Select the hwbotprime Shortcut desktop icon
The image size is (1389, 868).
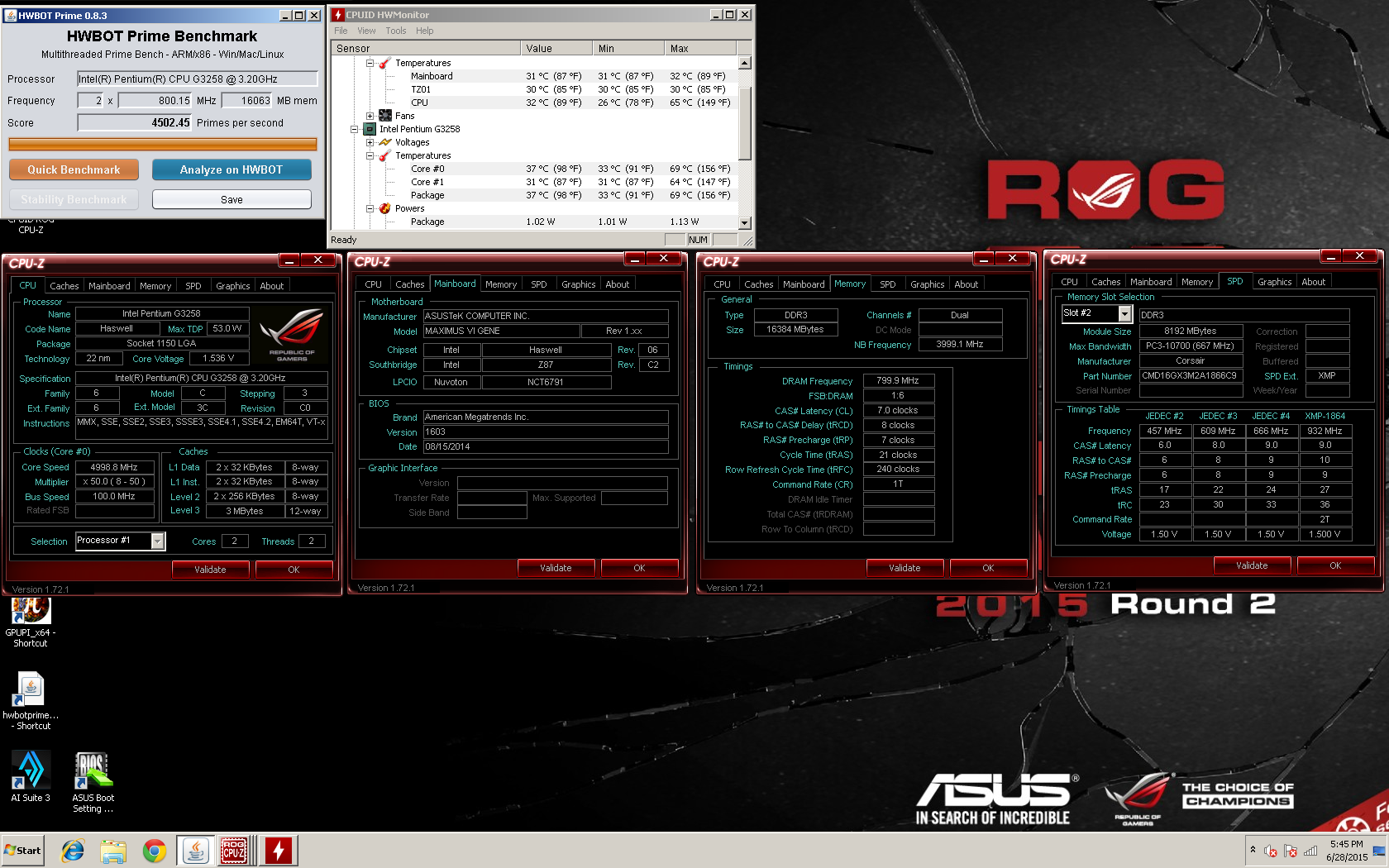[x=31, y=701]
